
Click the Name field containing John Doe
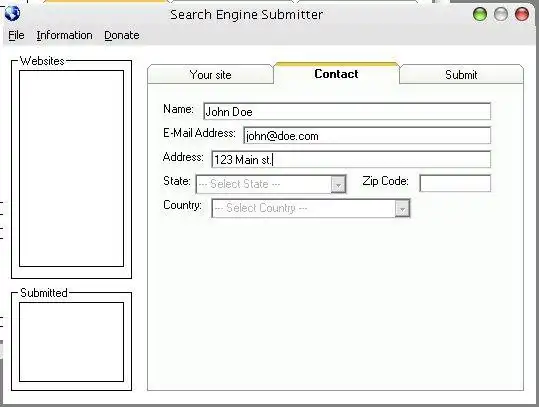(x=347, y=111)
